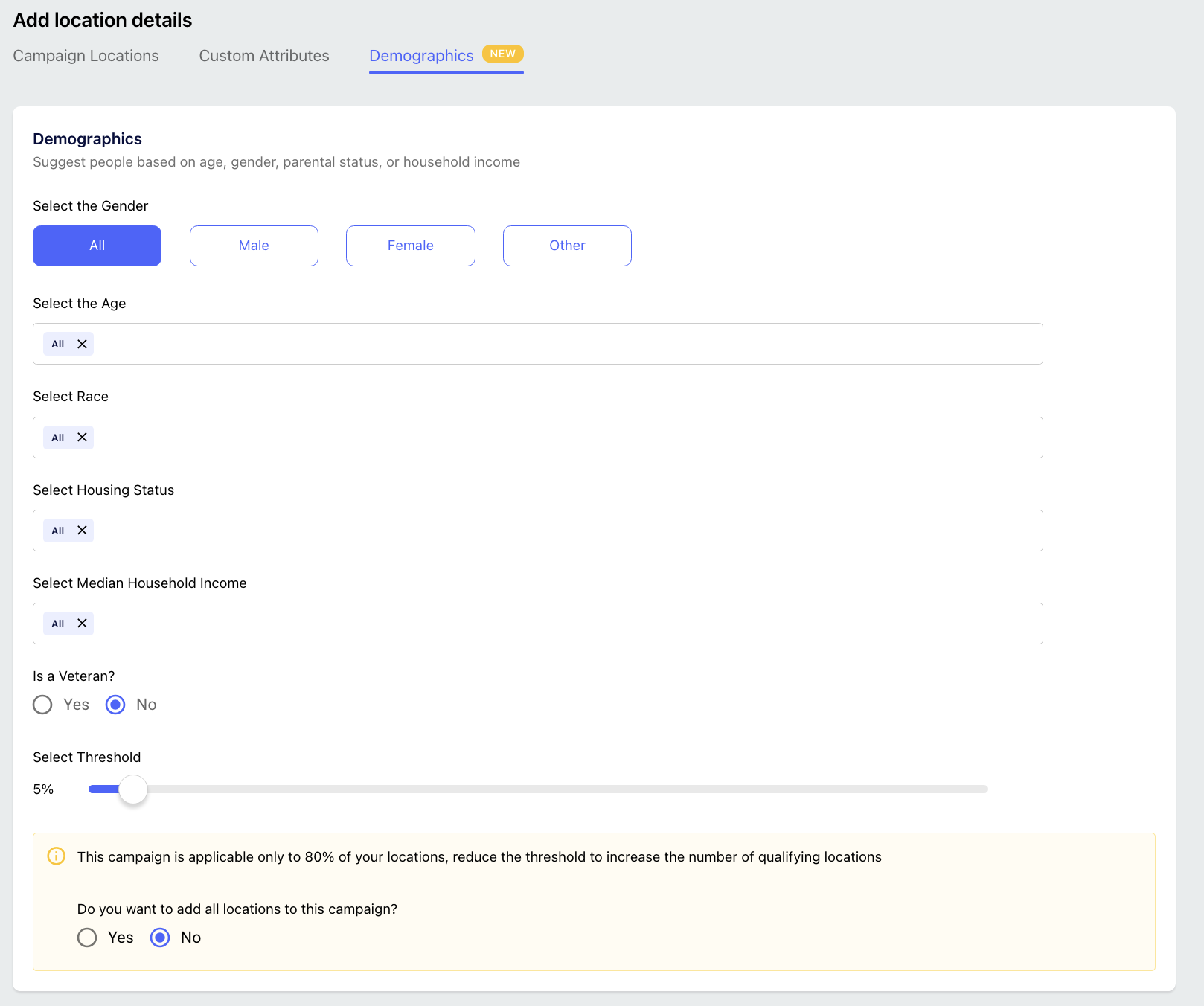Switch to Campaign Locations tab

pos(86,56)
